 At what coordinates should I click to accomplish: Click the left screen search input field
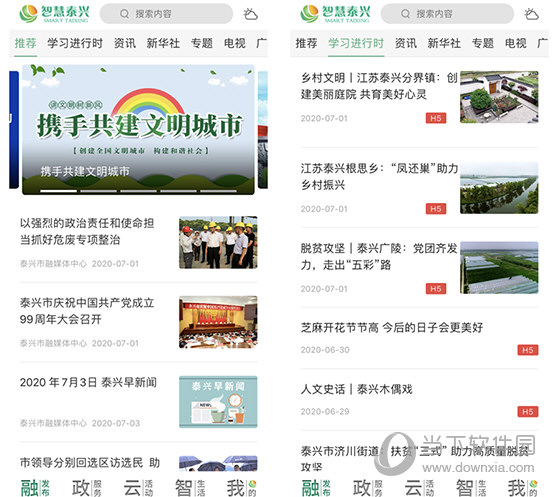click(166, 14)
